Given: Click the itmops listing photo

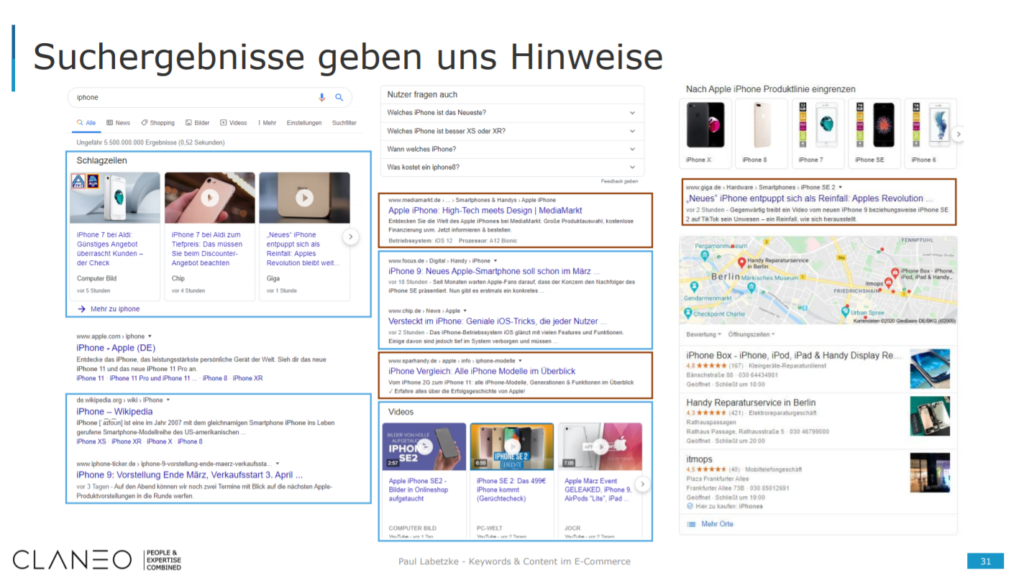Looking at the screenshot, I should 930,472.
